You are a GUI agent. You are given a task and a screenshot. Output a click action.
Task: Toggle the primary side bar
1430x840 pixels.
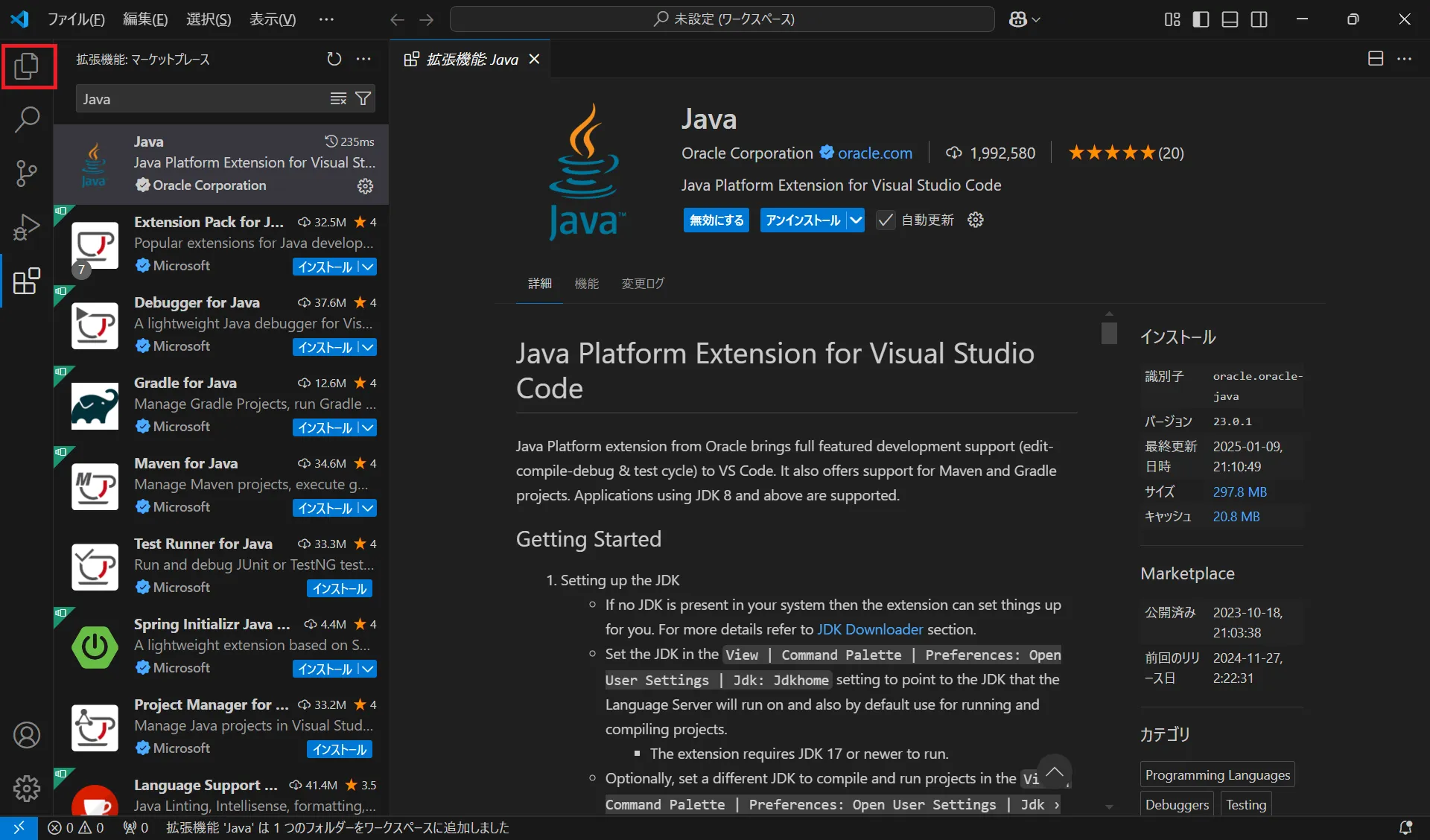point(1201,19)
